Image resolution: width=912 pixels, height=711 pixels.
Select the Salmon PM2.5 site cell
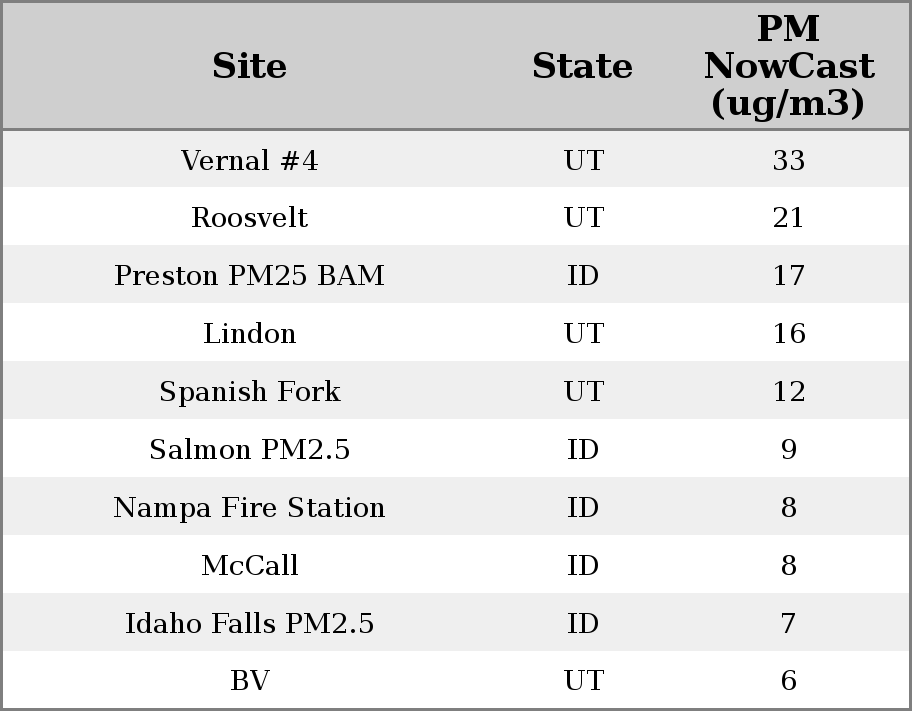pyautogui.click(x=250, y=450)
